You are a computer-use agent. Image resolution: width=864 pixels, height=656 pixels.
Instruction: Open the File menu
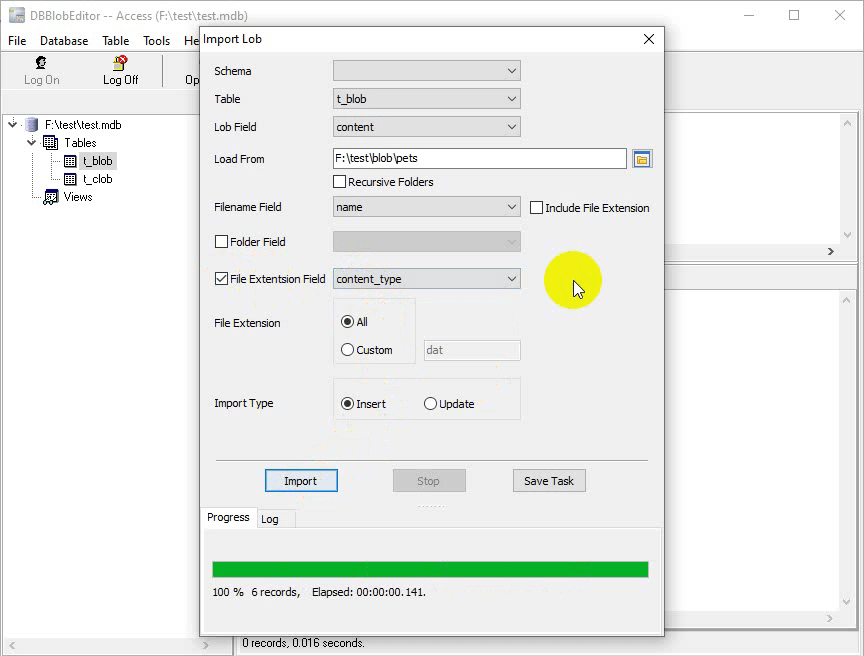pos(17,41)
